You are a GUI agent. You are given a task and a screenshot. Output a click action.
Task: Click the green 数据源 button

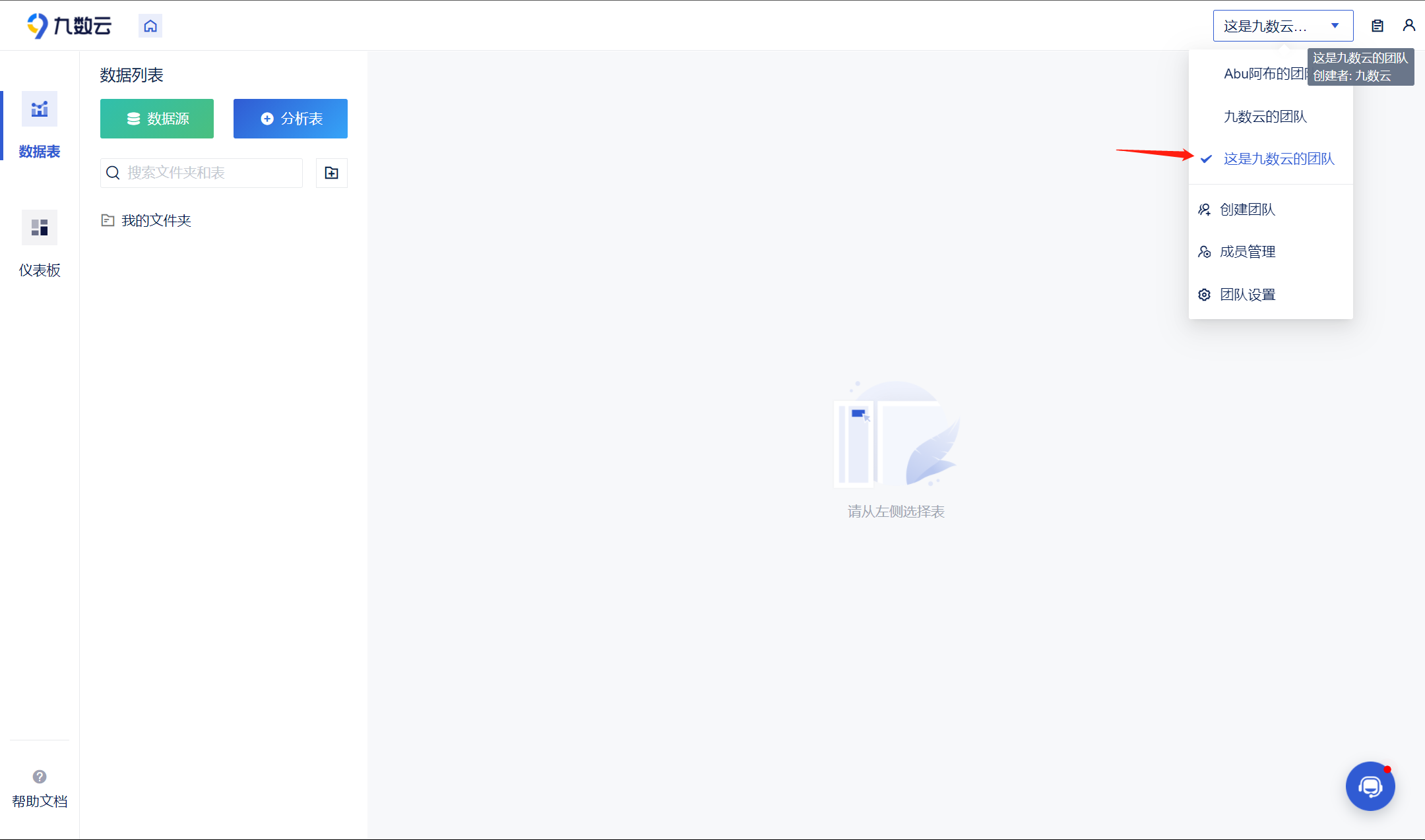tap(157, 119)
